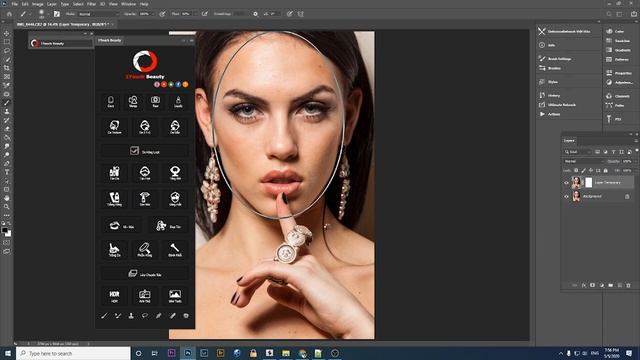Toggle the pixel layer filter in Layers panel
The height and width of the screenshot is (360, 640).
[597, 152]
